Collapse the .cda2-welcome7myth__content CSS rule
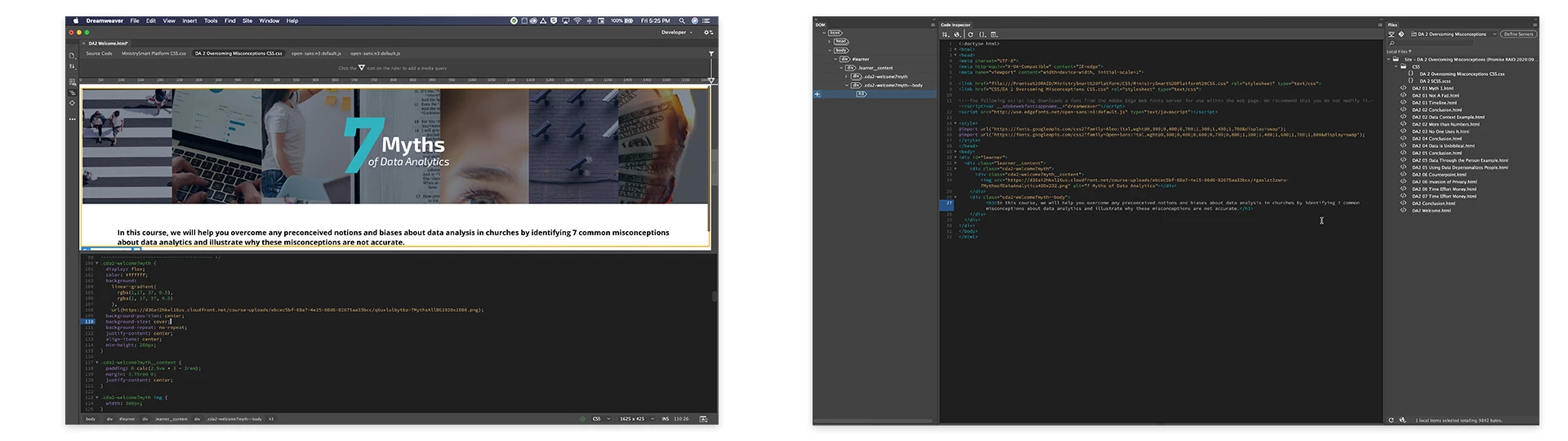The image size is (1568, 441). (x=97, y=363)
